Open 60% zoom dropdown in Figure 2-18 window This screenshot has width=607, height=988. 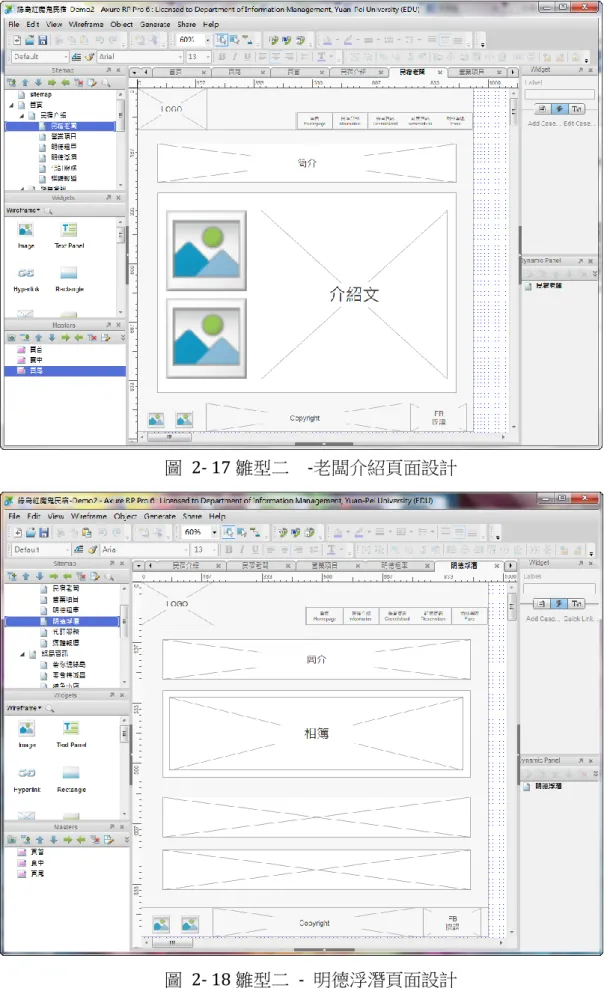(x=214, y=532)
